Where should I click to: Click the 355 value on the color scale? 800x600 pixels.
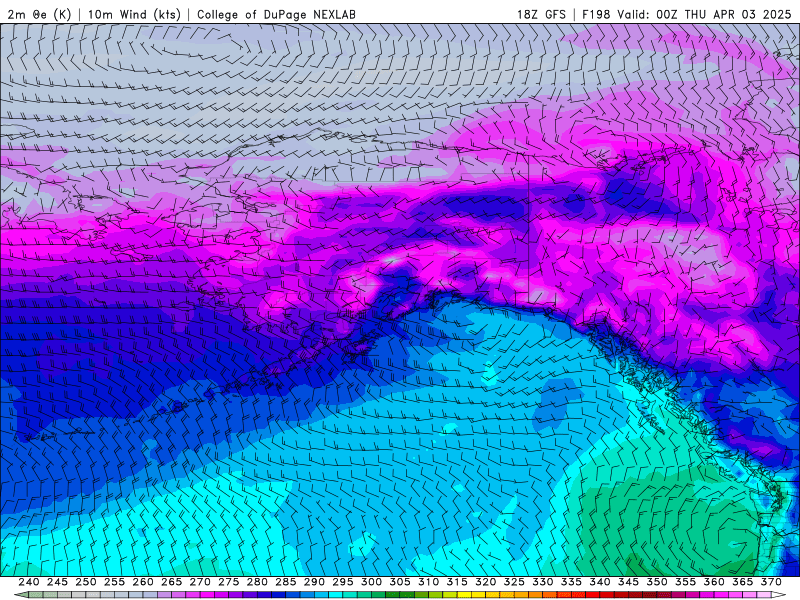(x=686, y=582)
